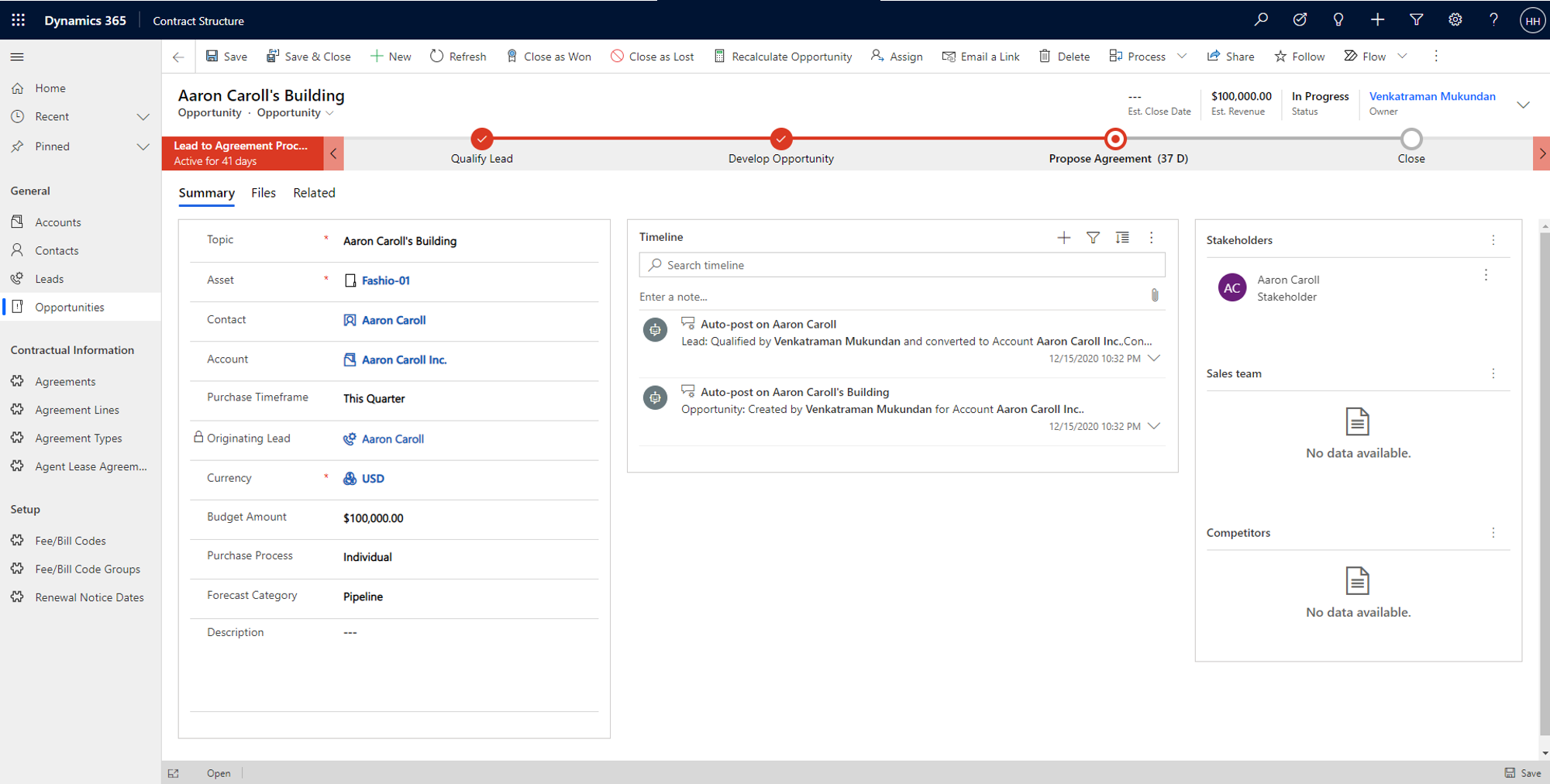Close opportunity as Won
Viewport: 1550px width, 784px height.
pos(549,57)
